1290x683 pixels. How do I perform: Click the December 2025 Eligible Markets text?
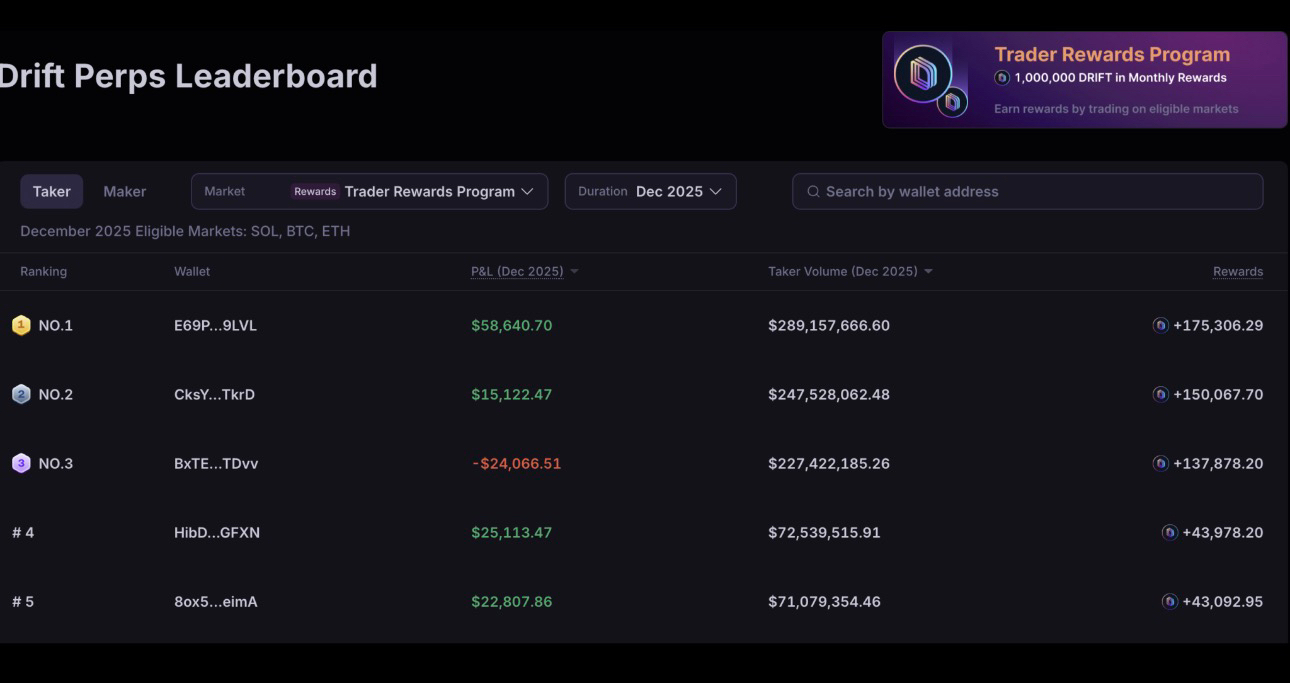185,231
